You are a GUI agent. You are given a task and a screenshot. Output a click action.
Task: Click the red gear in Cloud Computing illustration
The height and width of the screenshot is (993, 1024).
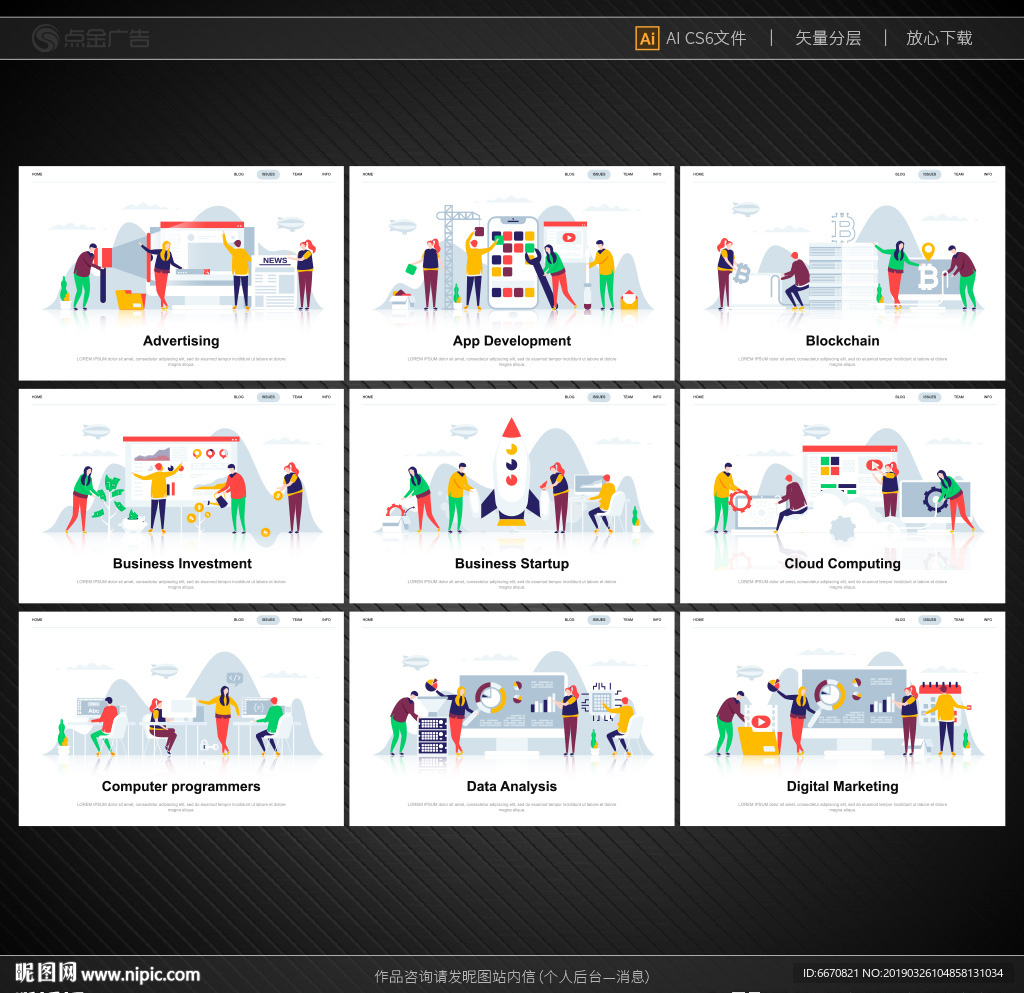(740, 501)
